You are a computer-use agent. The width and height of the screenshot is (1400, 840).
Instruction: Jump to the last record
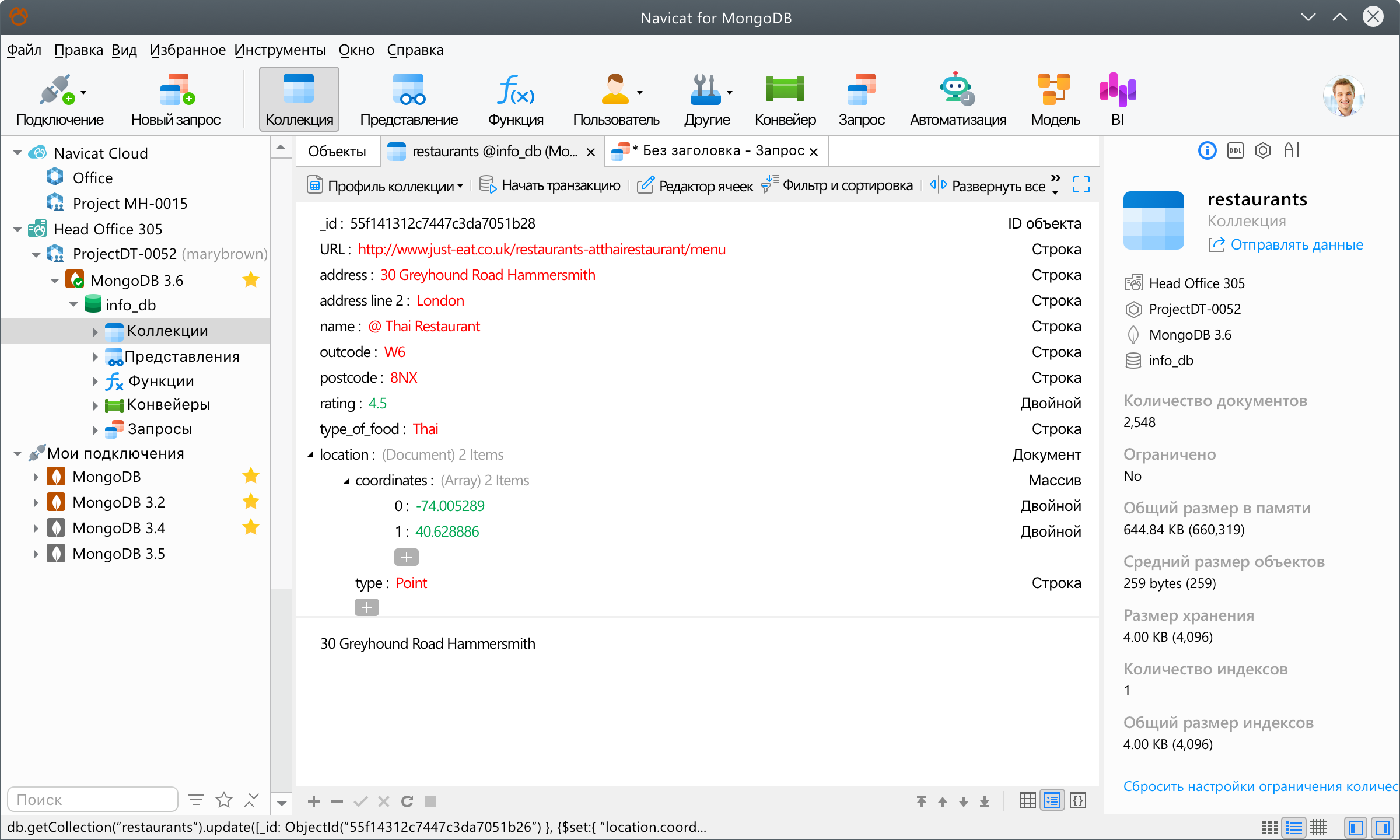[x=985, y=801]
